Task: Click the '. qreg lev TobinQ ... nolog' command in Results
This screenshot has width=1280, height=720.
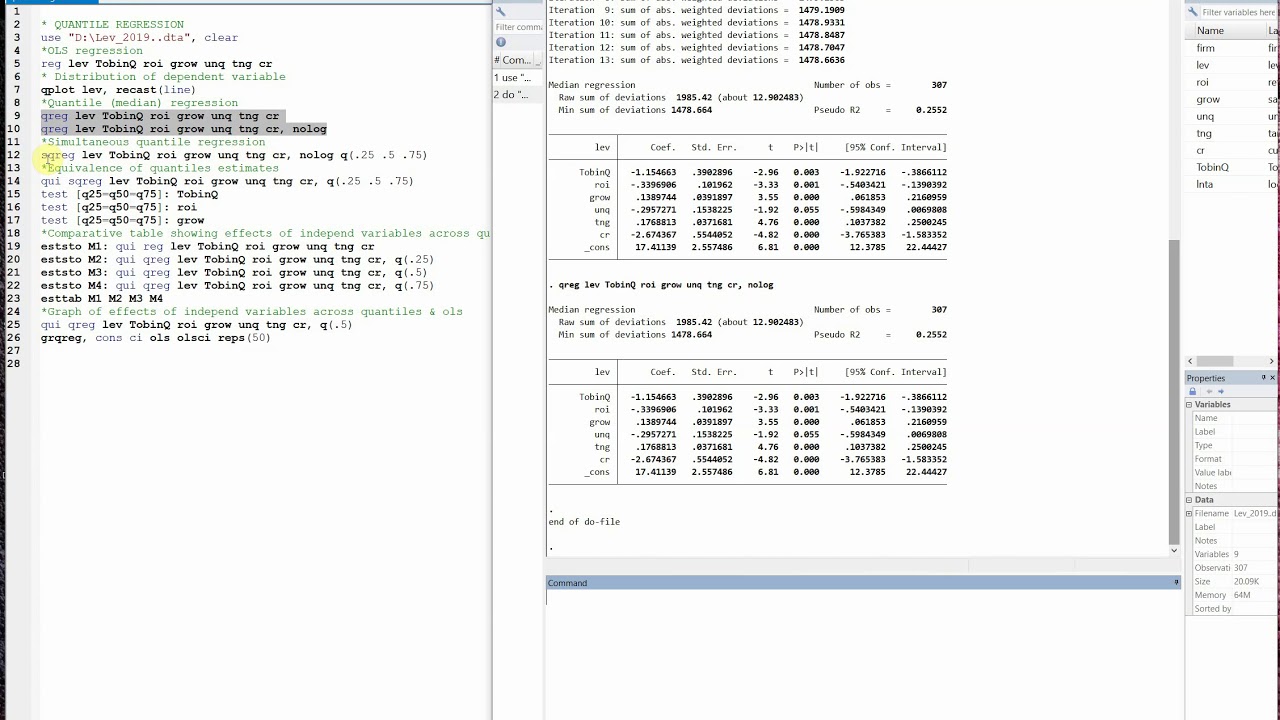Action: (661, 285)
